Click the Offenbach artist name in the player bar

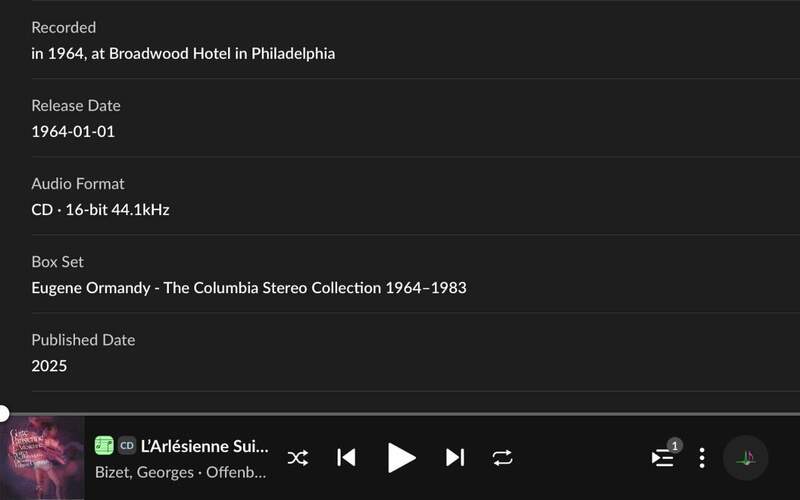coord(237,471)
